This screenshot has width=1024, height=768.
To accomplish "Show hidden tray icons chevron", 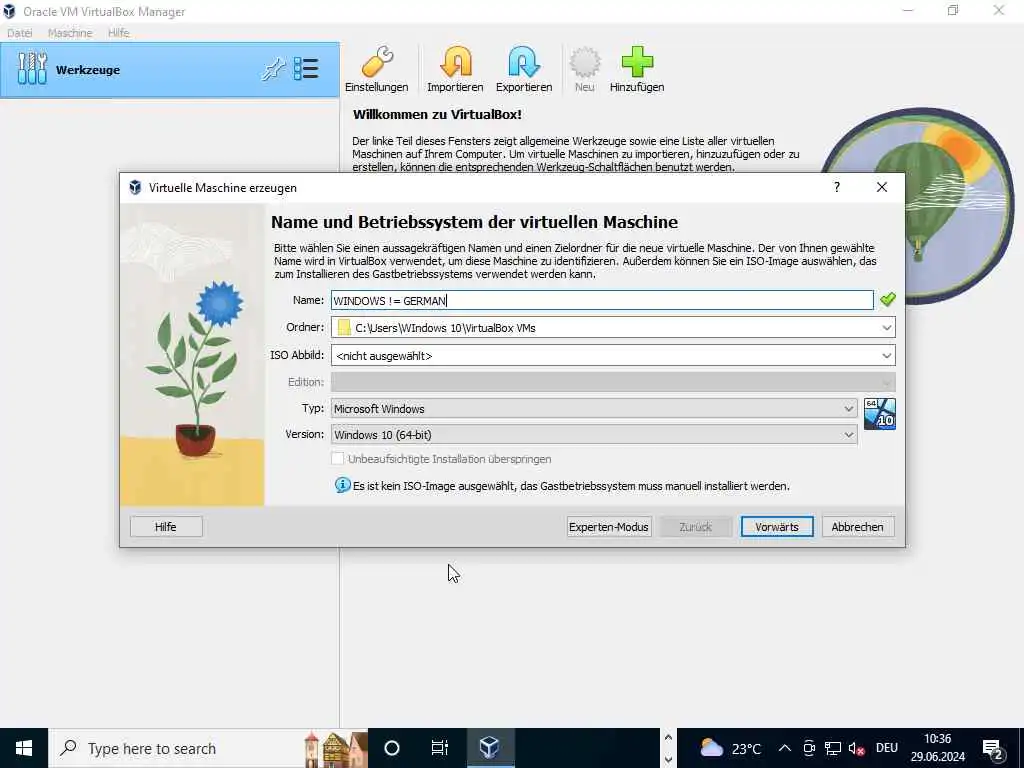I will pyautogui.click(x=784, y=748).
